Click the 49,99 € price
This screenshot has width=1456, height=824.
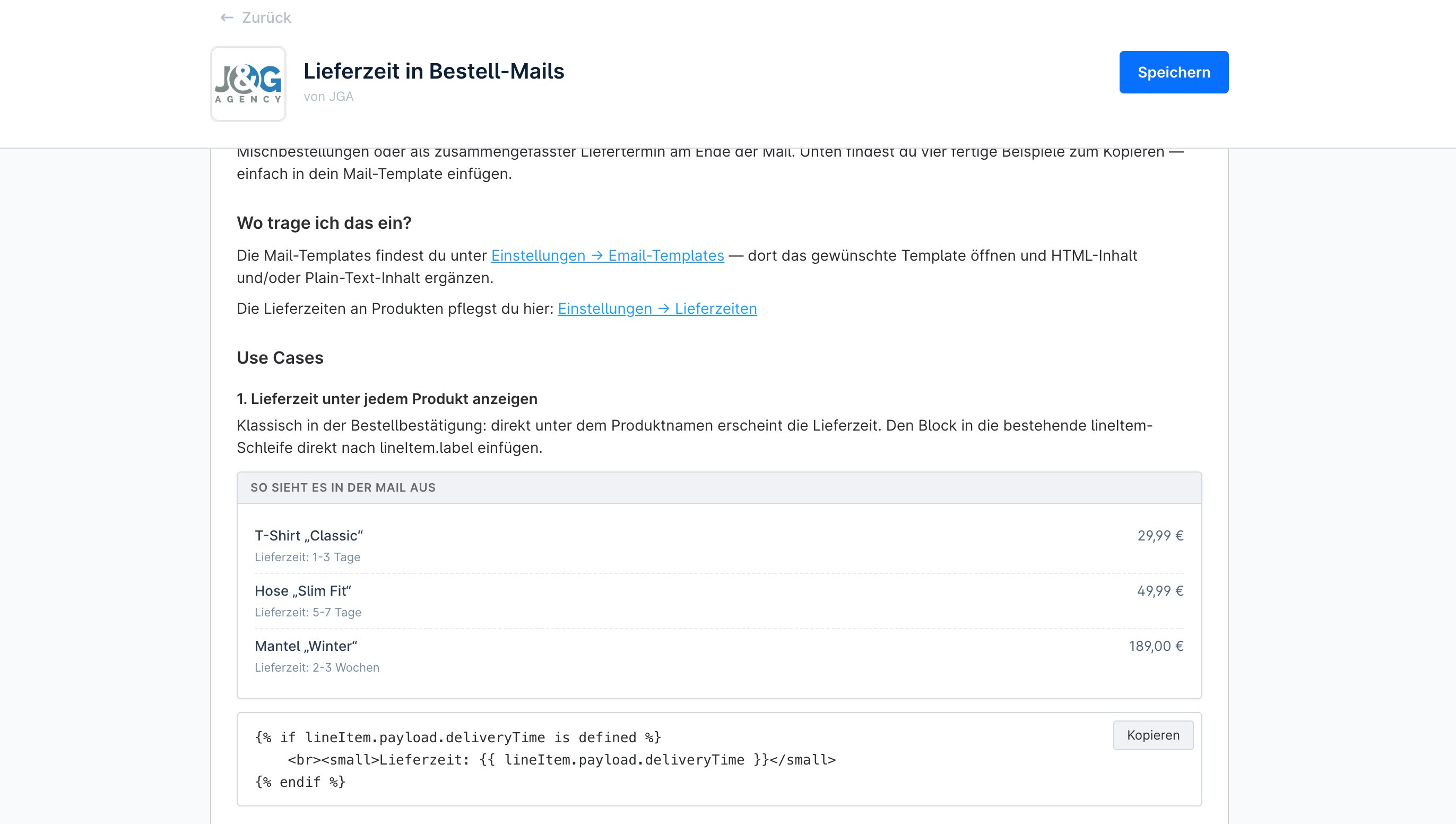point(1160,591)
